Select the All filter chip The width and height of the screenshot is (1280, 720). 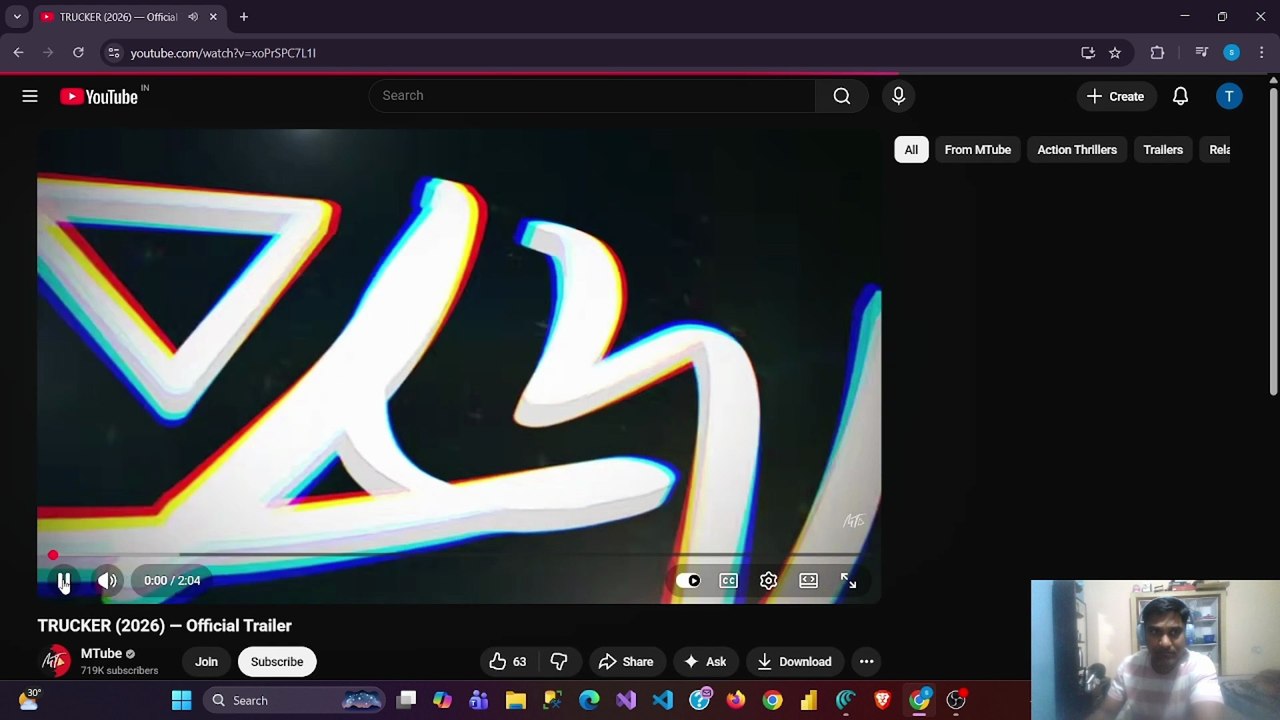tap(911, 150)
